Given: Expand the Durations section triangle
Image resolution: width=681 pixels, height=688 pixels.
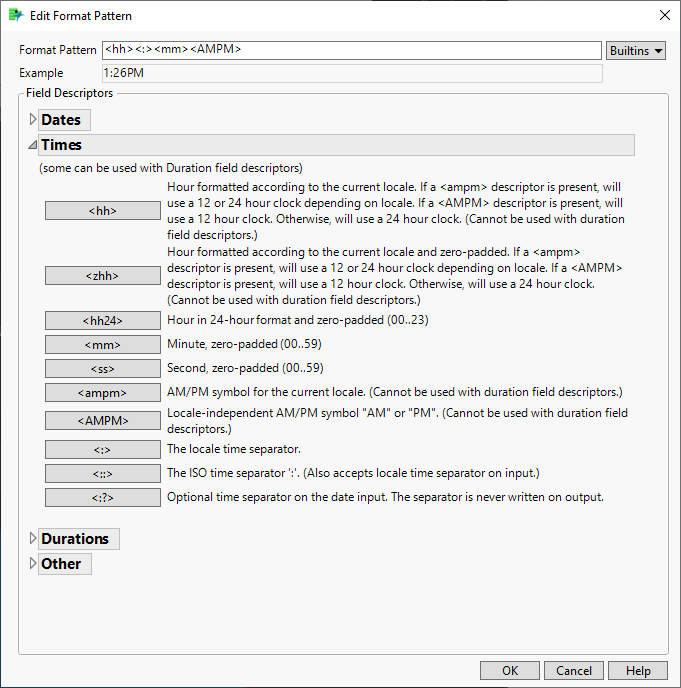Looking at the screenshot, I should click(32, 538).
